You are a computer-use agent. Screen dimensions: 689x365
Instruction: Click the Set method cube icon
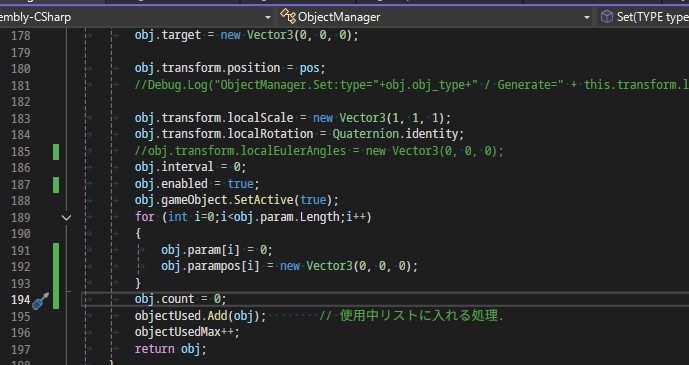[x=607, y=17]
